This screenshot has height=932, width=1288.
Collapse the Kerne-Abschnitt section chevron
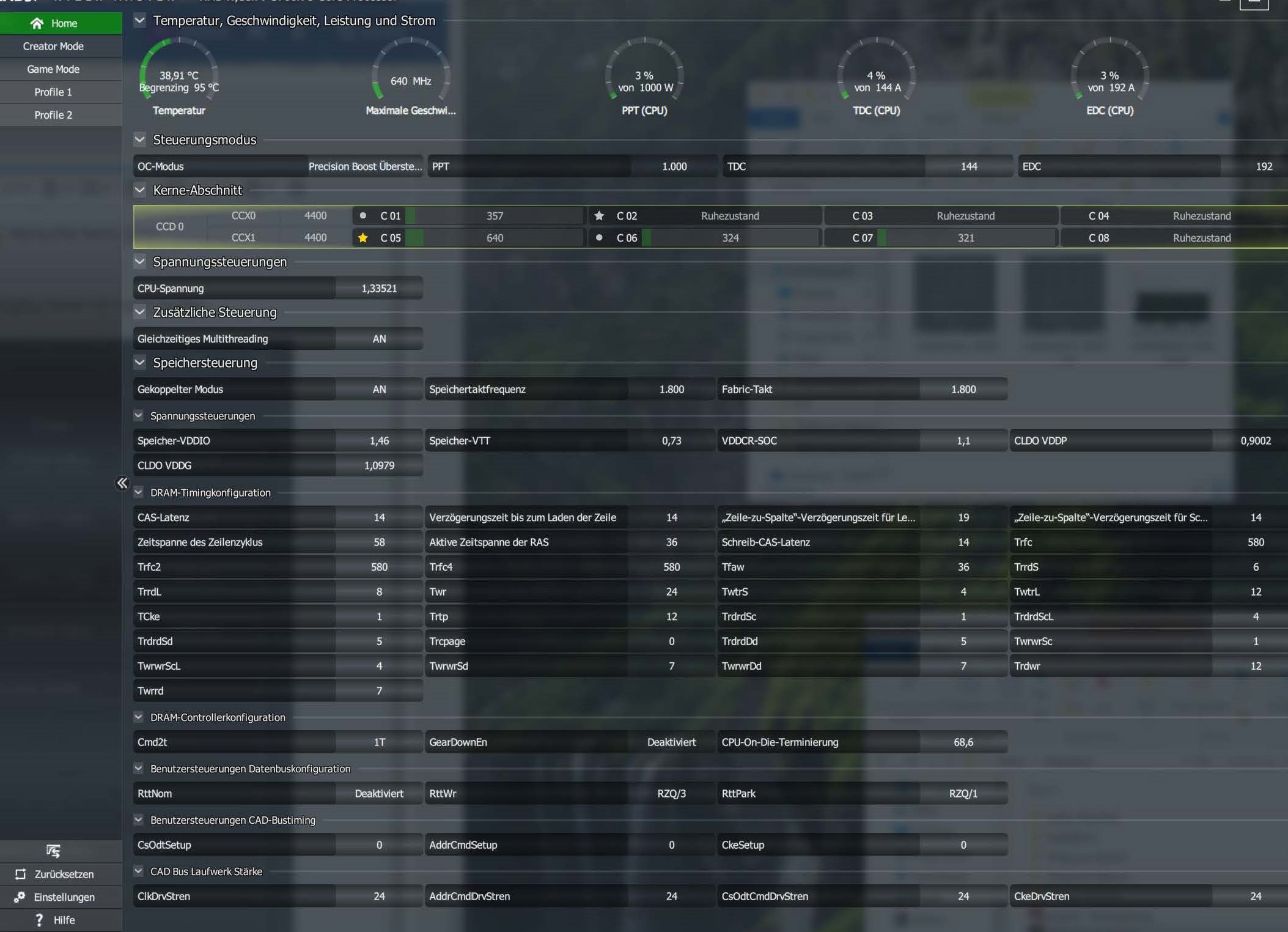[x=140, y=190]
